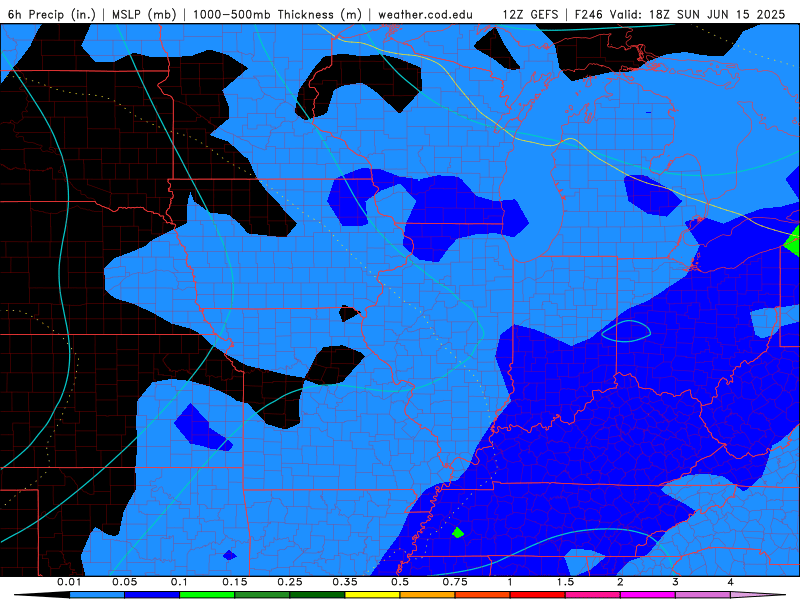Click the '6h Precip (in.)' title text

(x=52, y=14)
